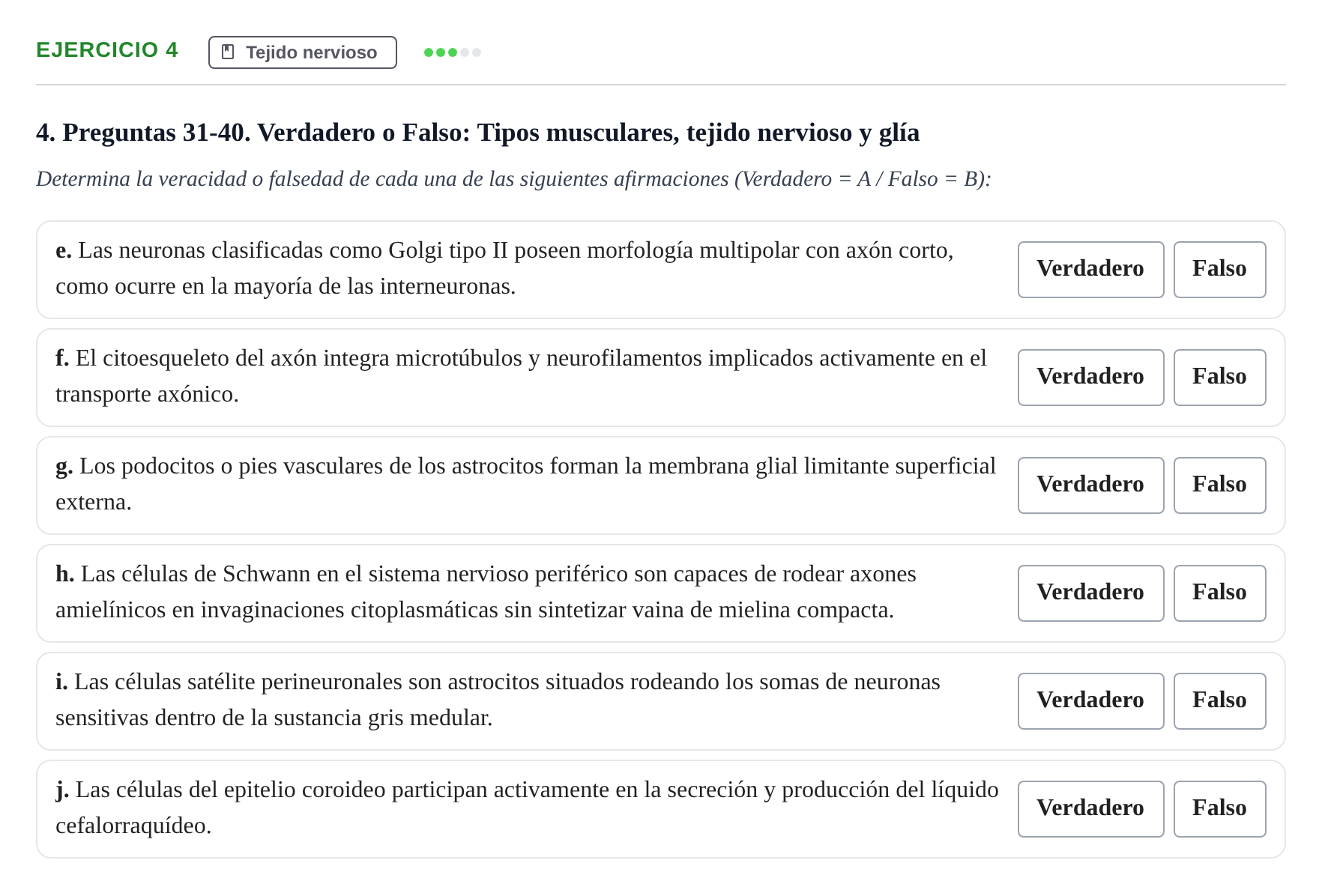Image resolution: width=1322 pixels, height=896 pixels.
Task: Select Falso for statement g on podocitos
Action: (1219, 485)
